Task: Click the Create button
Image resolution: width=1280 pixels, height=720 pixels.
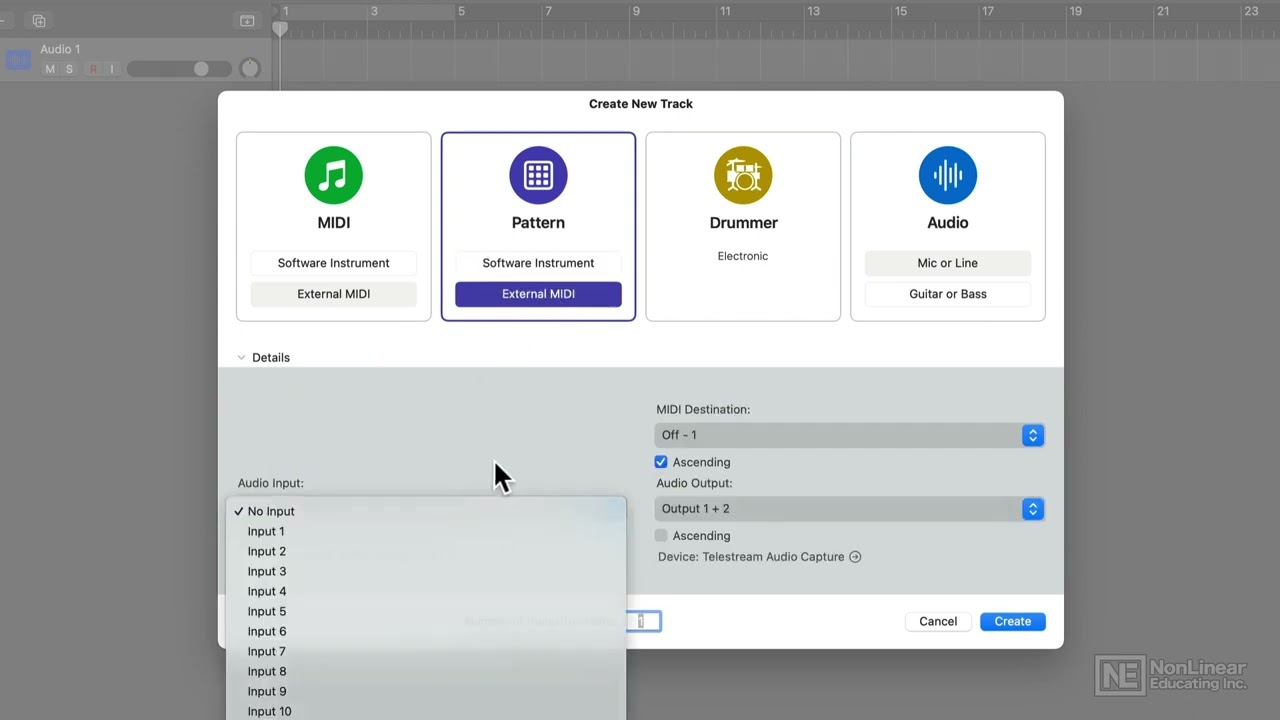Action: click(x=1013, y=621)
